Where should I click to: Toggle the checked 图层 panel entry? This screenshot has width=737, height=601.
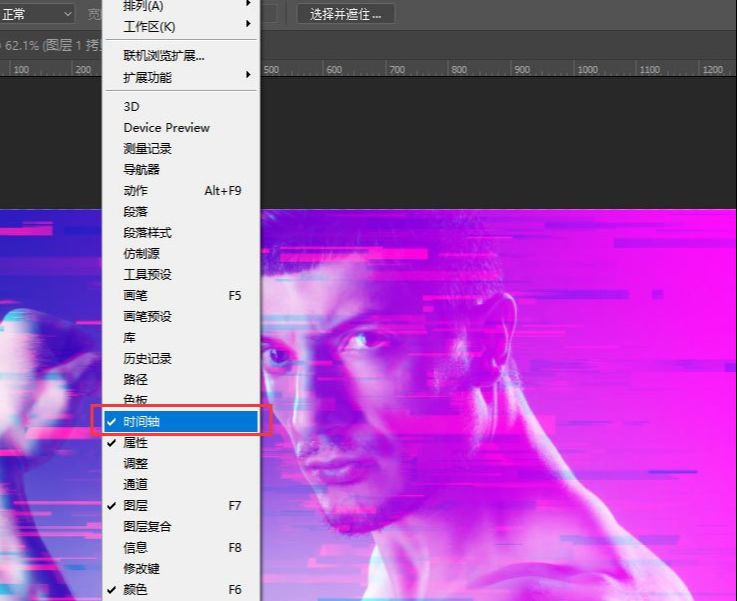tap(181, 506)
